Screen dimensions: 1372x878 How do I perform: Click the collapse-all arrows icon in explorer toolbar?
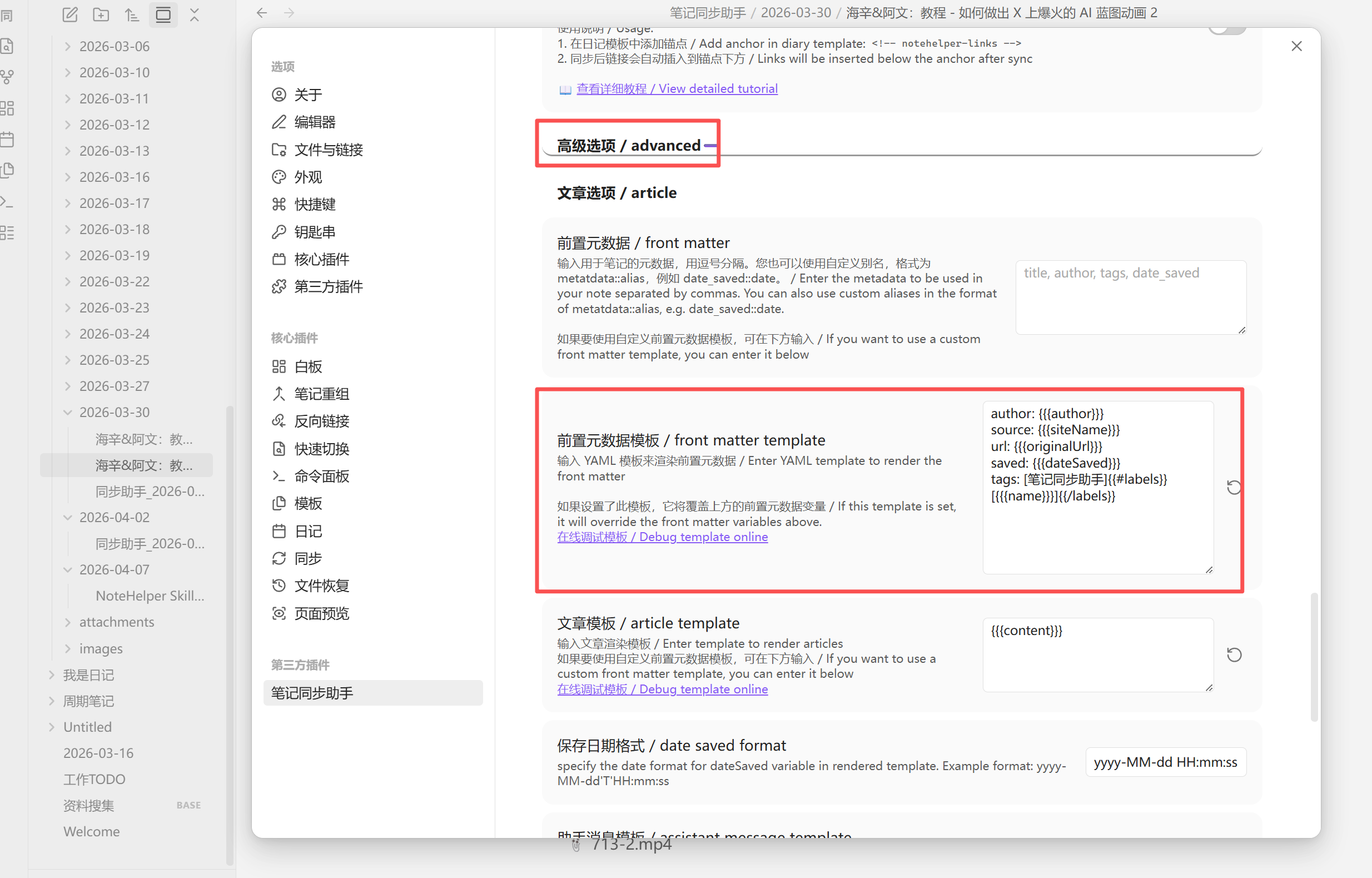click(195, 15)
